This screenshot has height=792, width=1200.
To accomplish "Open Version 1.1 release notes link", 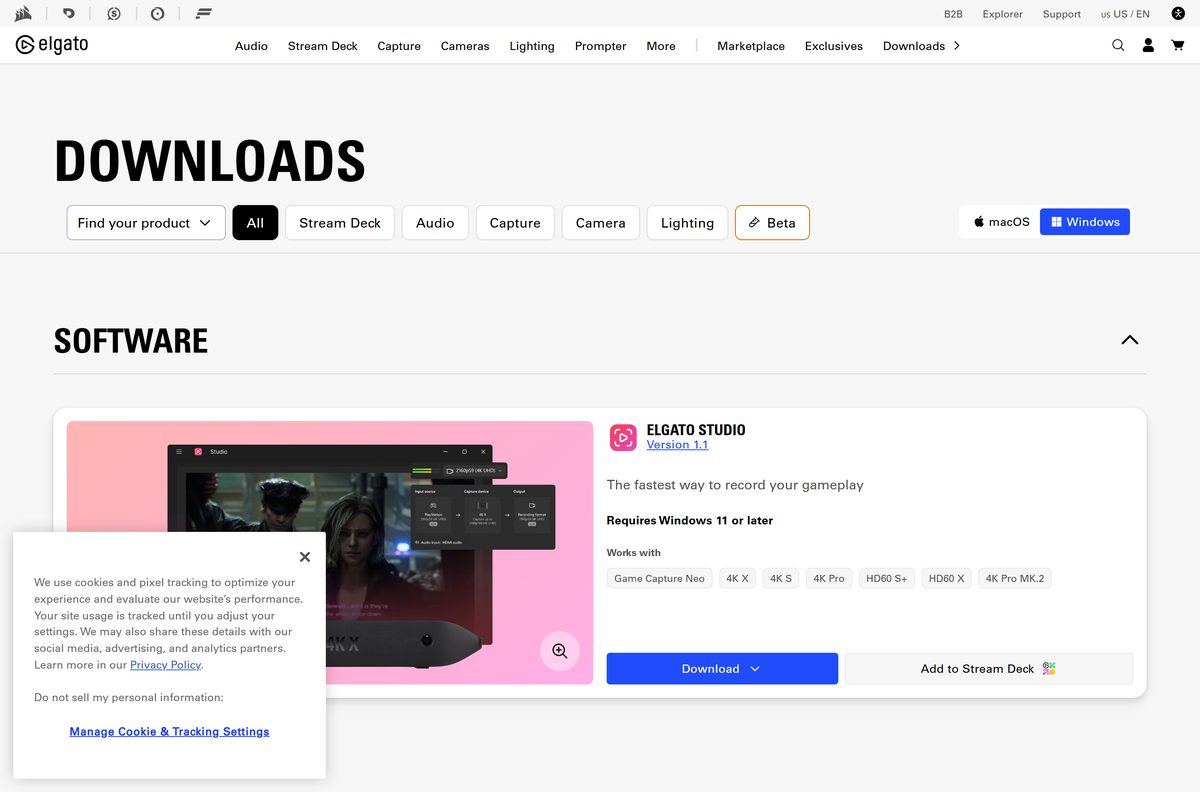I will [677, 445].
